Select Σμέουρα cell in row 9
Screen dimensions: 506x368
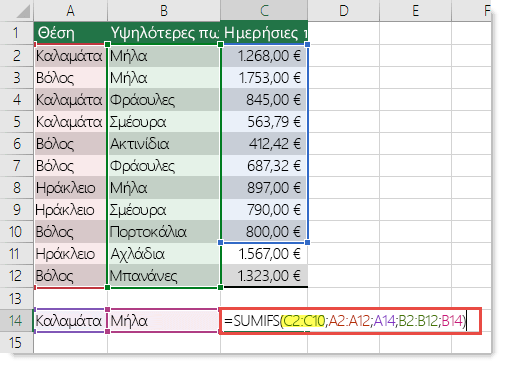click(x=164, y=210)
